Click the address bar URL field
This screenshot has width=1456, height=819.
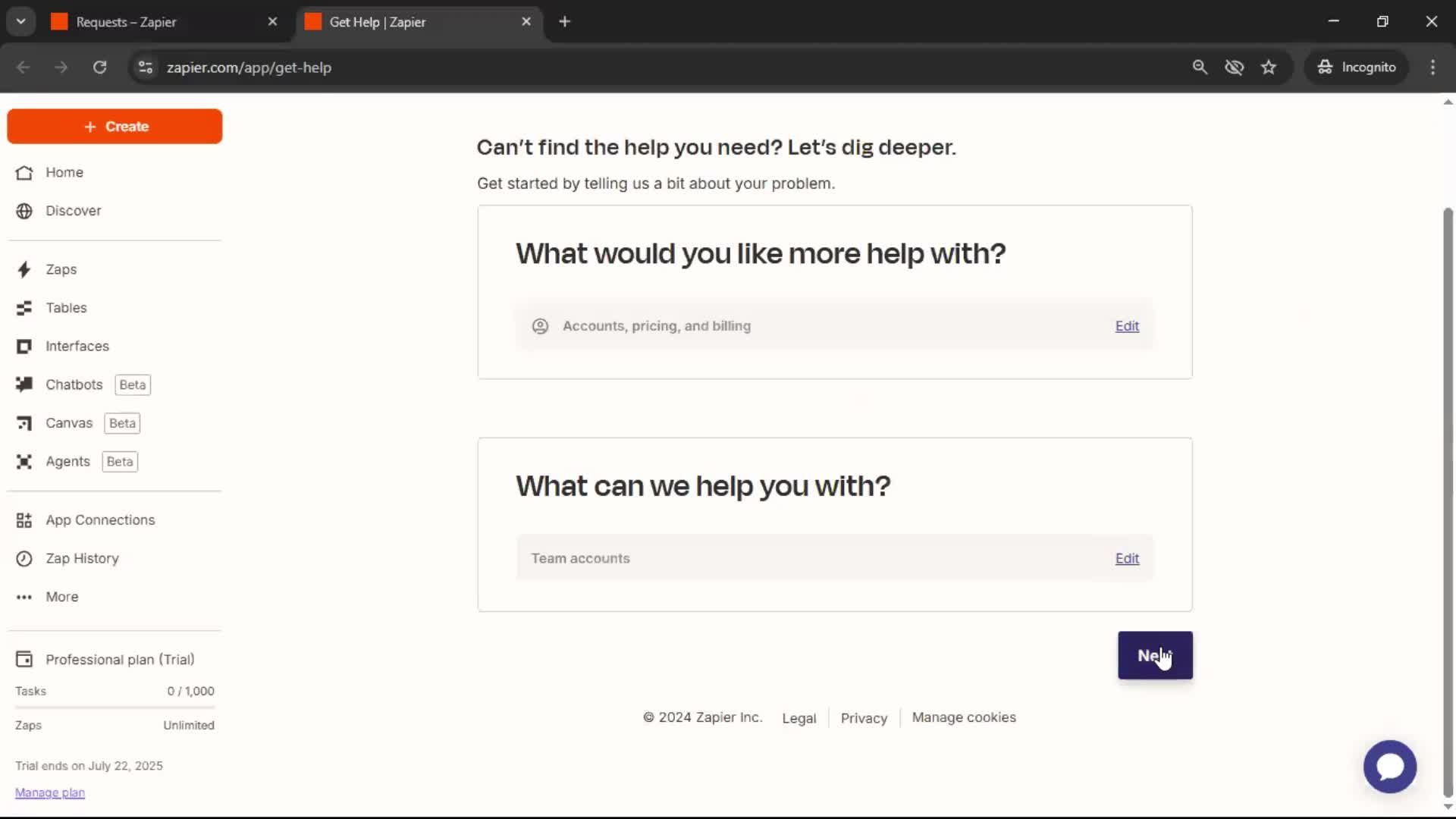[x=667, y=67]
